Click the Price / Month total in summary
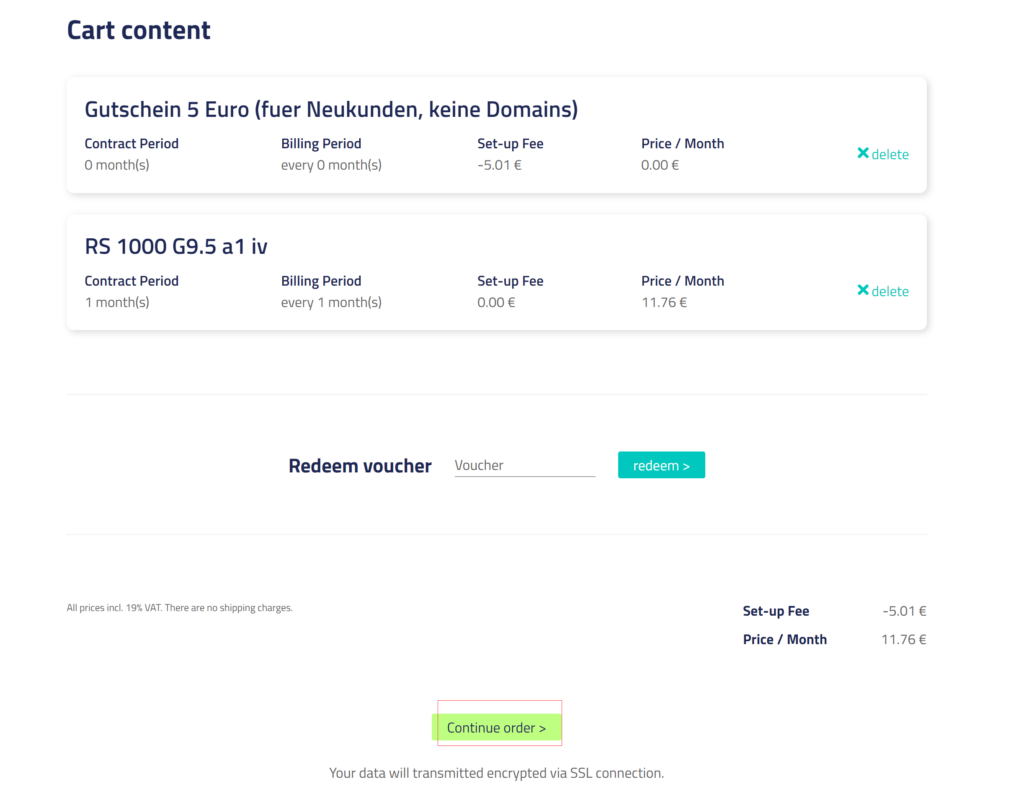 click(x=903, y=639)
